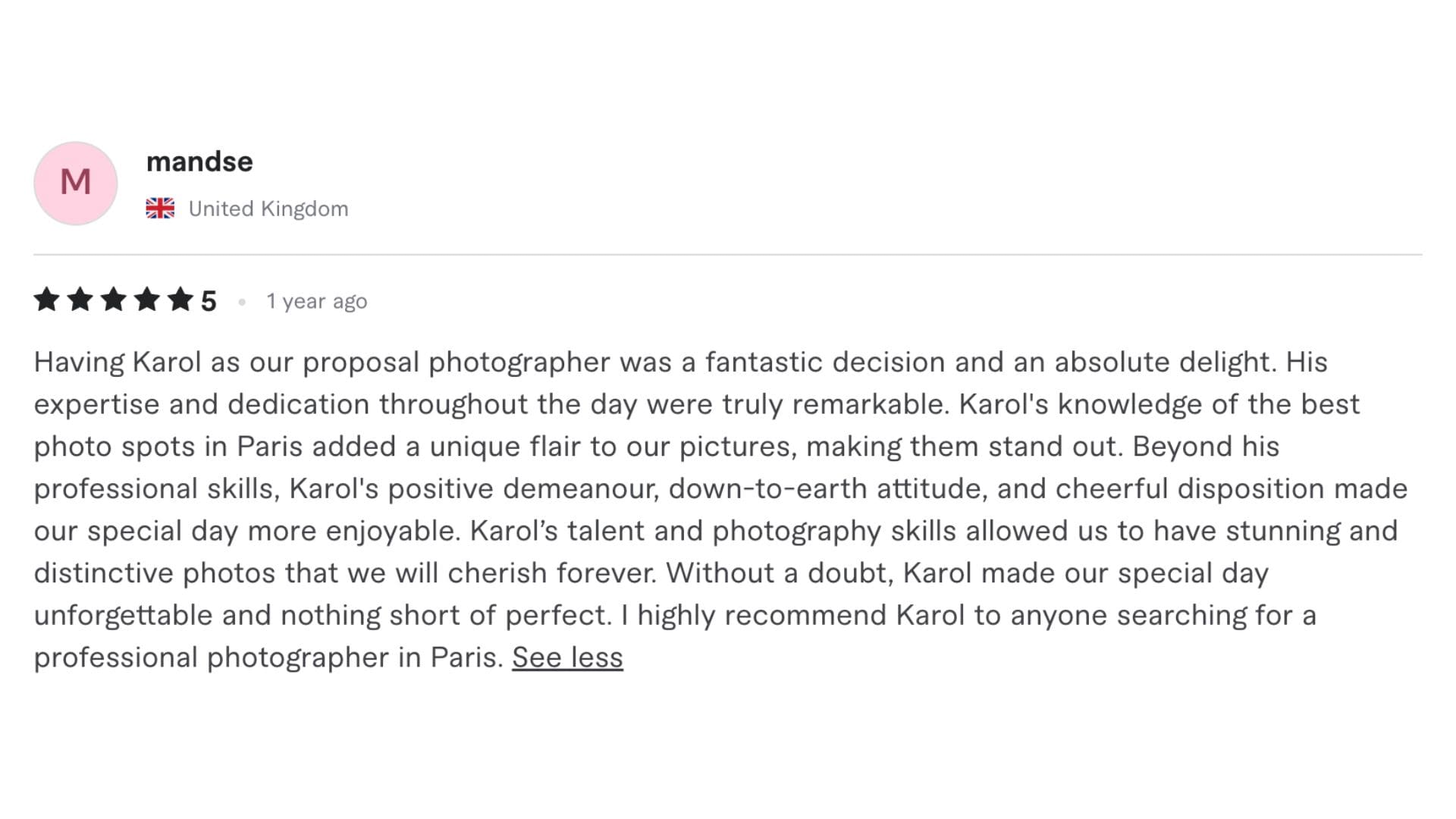The width and height of the screenshot is (1456, 819).
Task: Click the dot separator before timestamp
Action: (x=242, y=302)
